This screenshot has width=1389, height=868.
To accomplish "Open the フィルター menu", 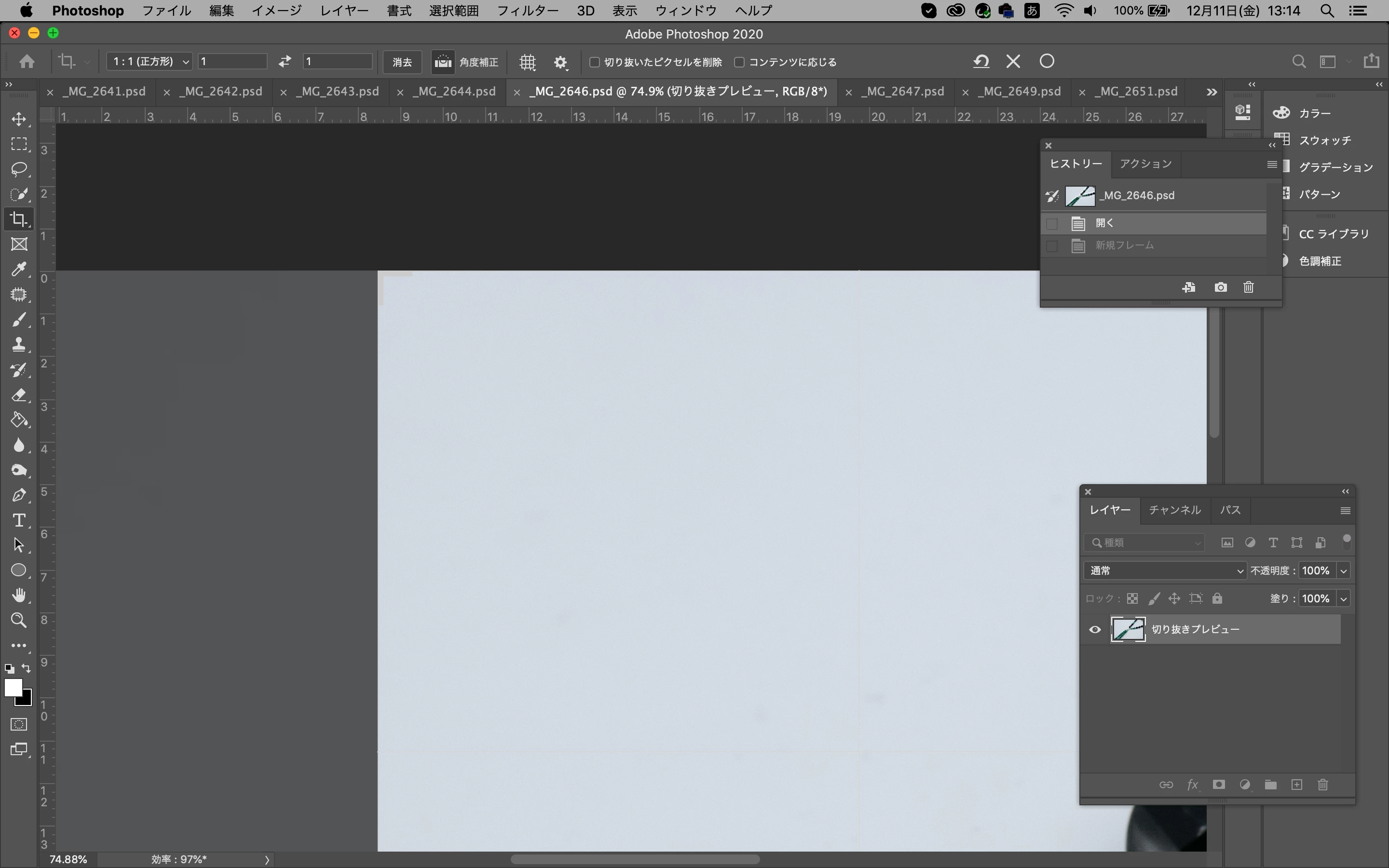I will point(527,10).
